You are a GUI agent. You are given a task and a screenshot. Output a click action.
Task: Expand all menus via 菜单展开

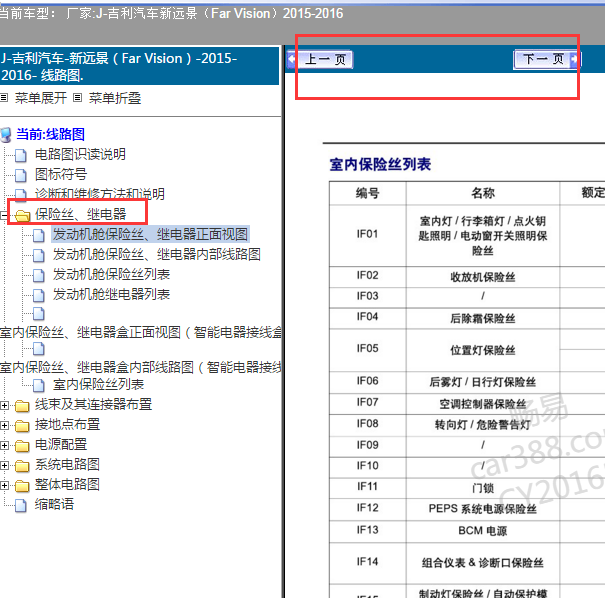[x=41, y=98]
